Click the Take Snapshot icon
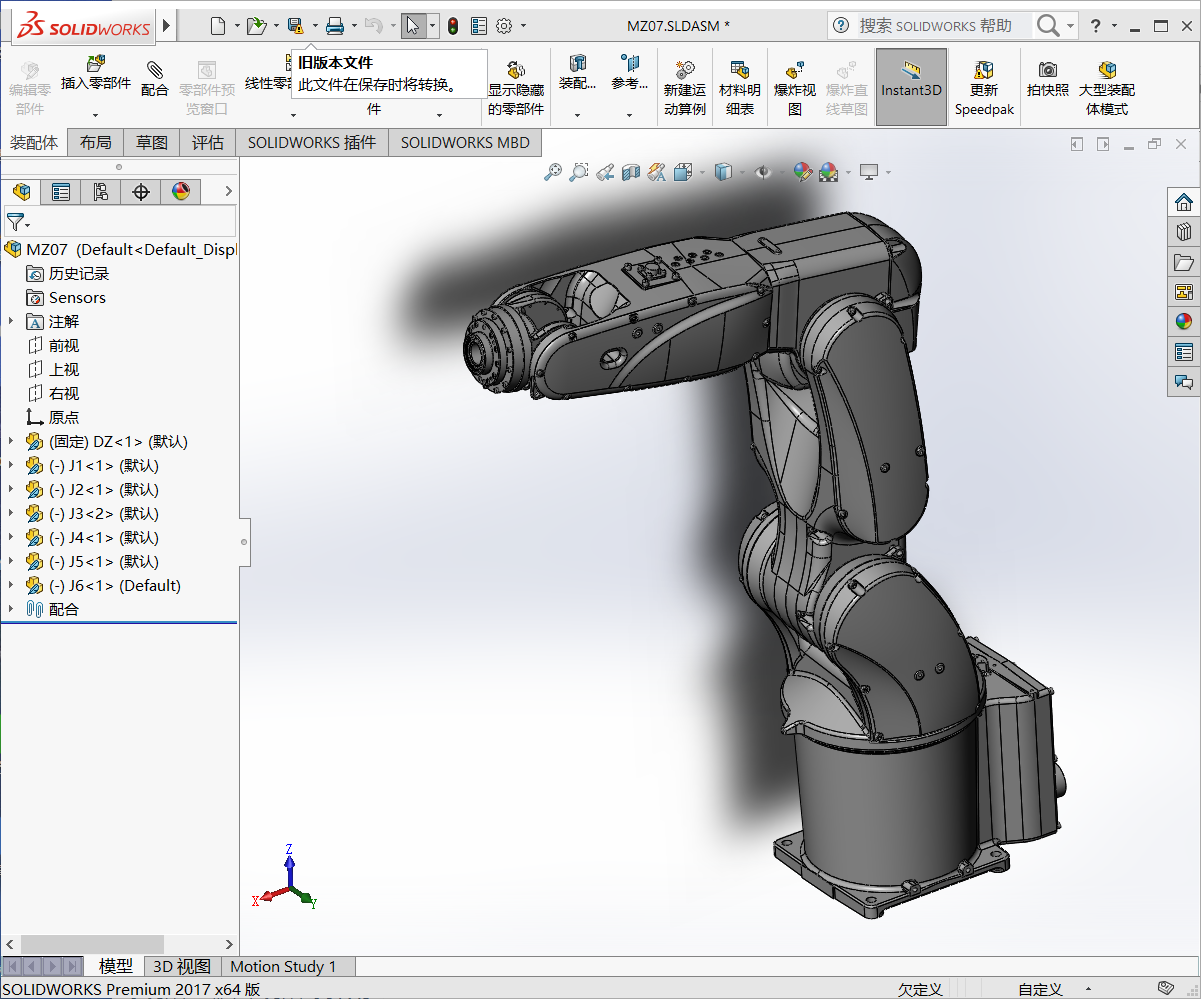The image size is (1201, 999). pyautogui.click(x=1047, y=80)
